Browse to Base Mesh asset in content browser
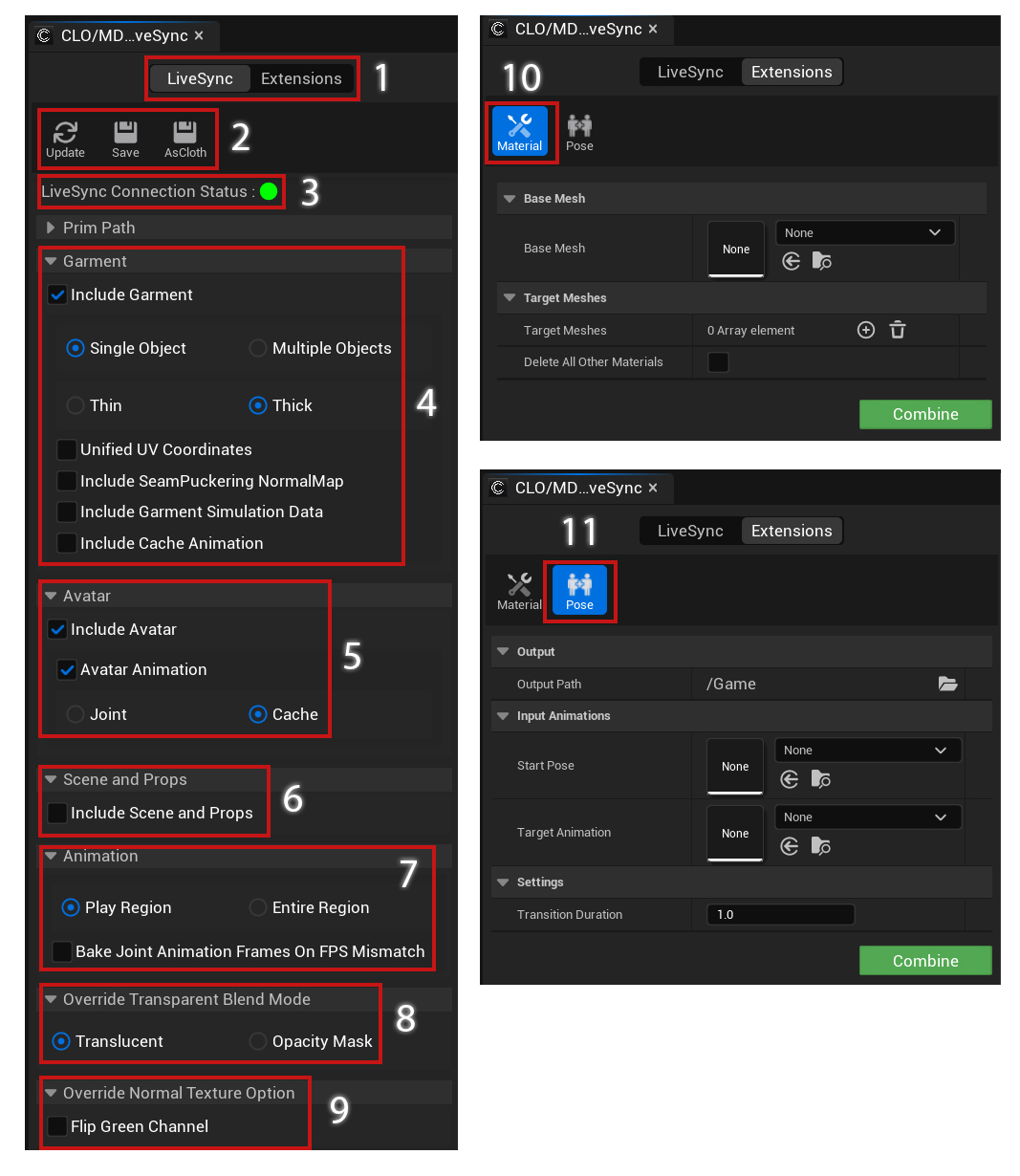Viewport: 1020px width, 1176px height. (x=822, y=261)
